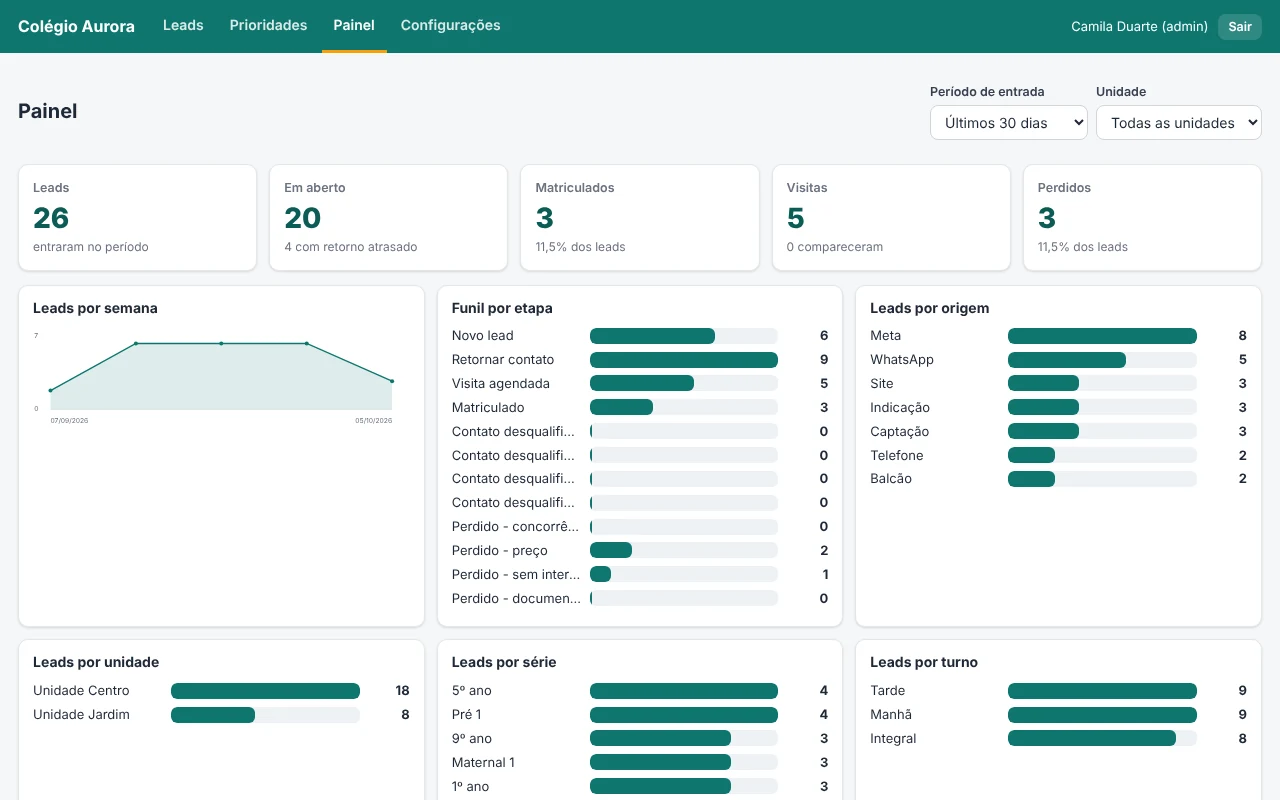Screen dimensions: 1280x800
Task: Click the Em aberto 20 summary card
Action: tap(389, 218)
